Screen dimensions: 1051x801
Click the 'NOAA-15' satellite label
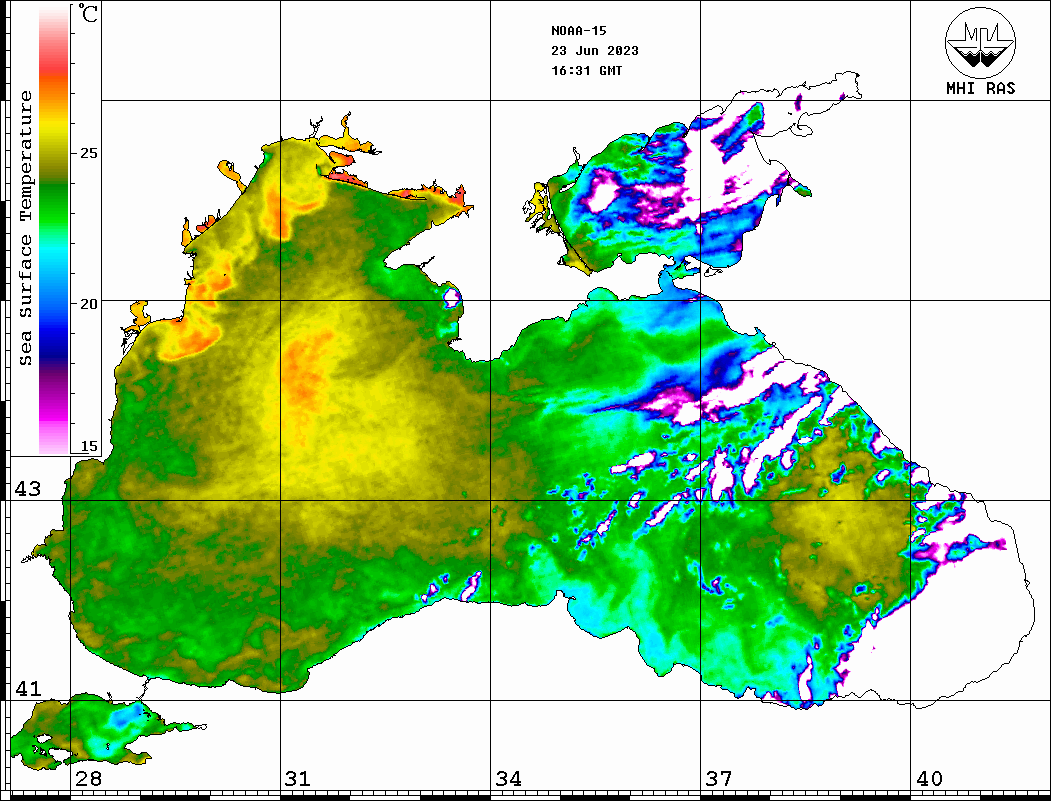(579, 31)
